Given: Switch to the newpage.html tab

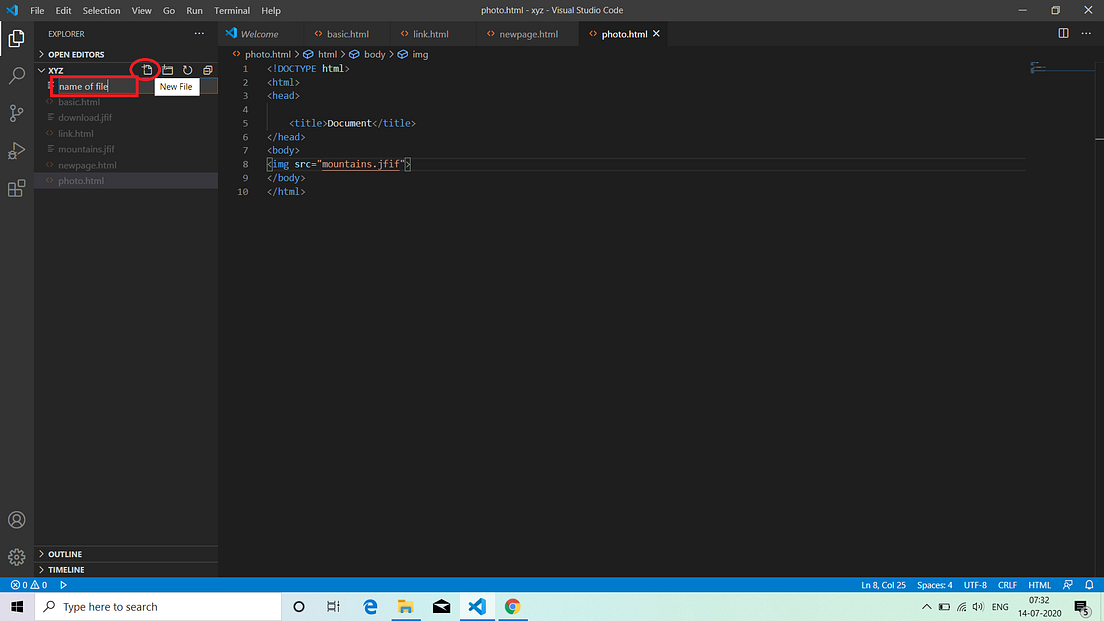Looking at the screenshot, I should click(x=528, y=34).
